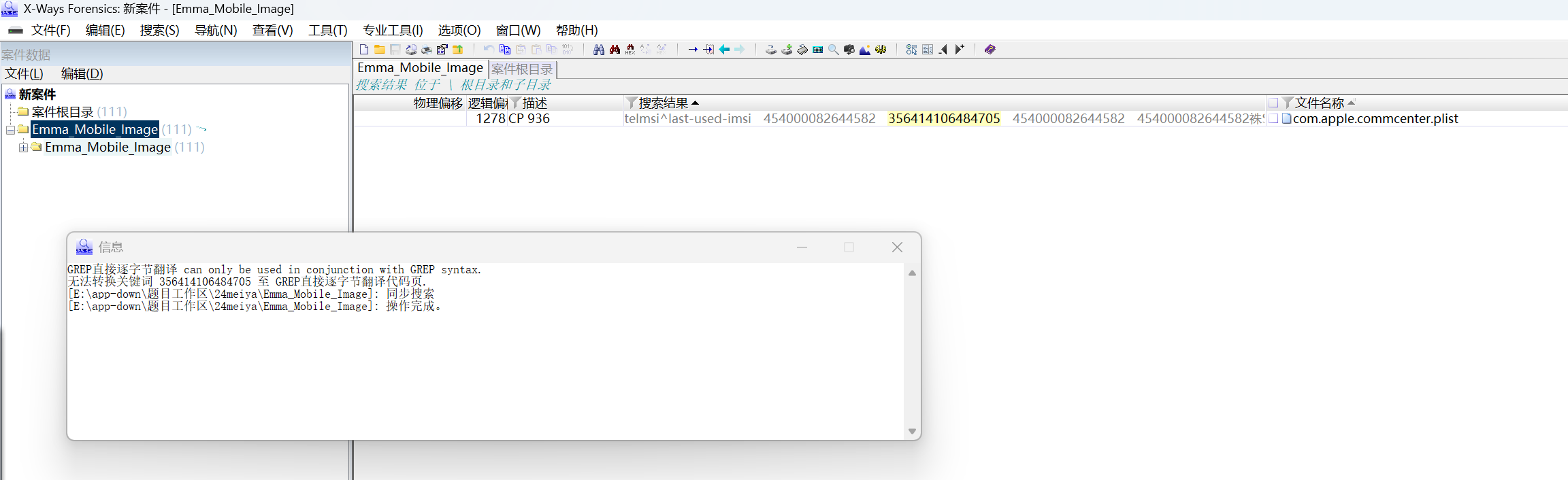Click the disk with green plus icon
The image size is (1568, 480).
(x=787, y=50)
